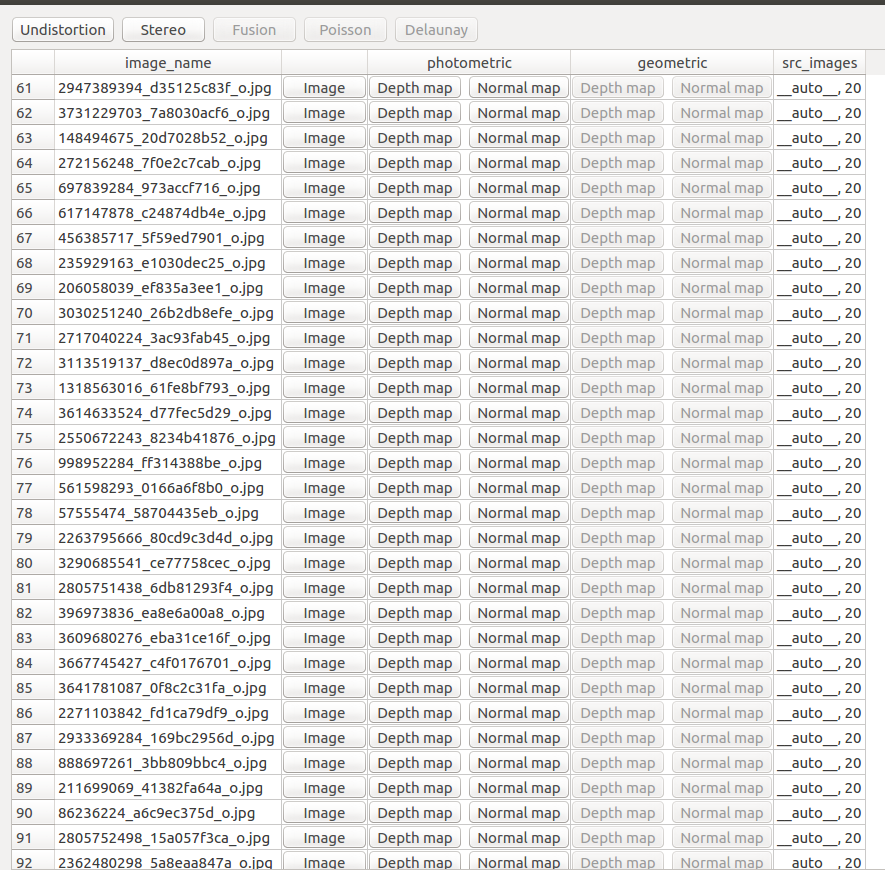The height and width of the screenshot is (870, 885).
Task: Open Image for 3030251240_26b2db8efe_o.jpg
Action: pos(324,312)
